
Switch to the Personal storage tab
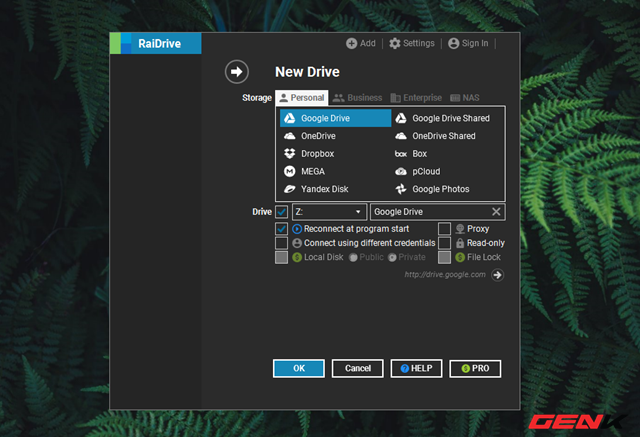click(x=302, y=98)
